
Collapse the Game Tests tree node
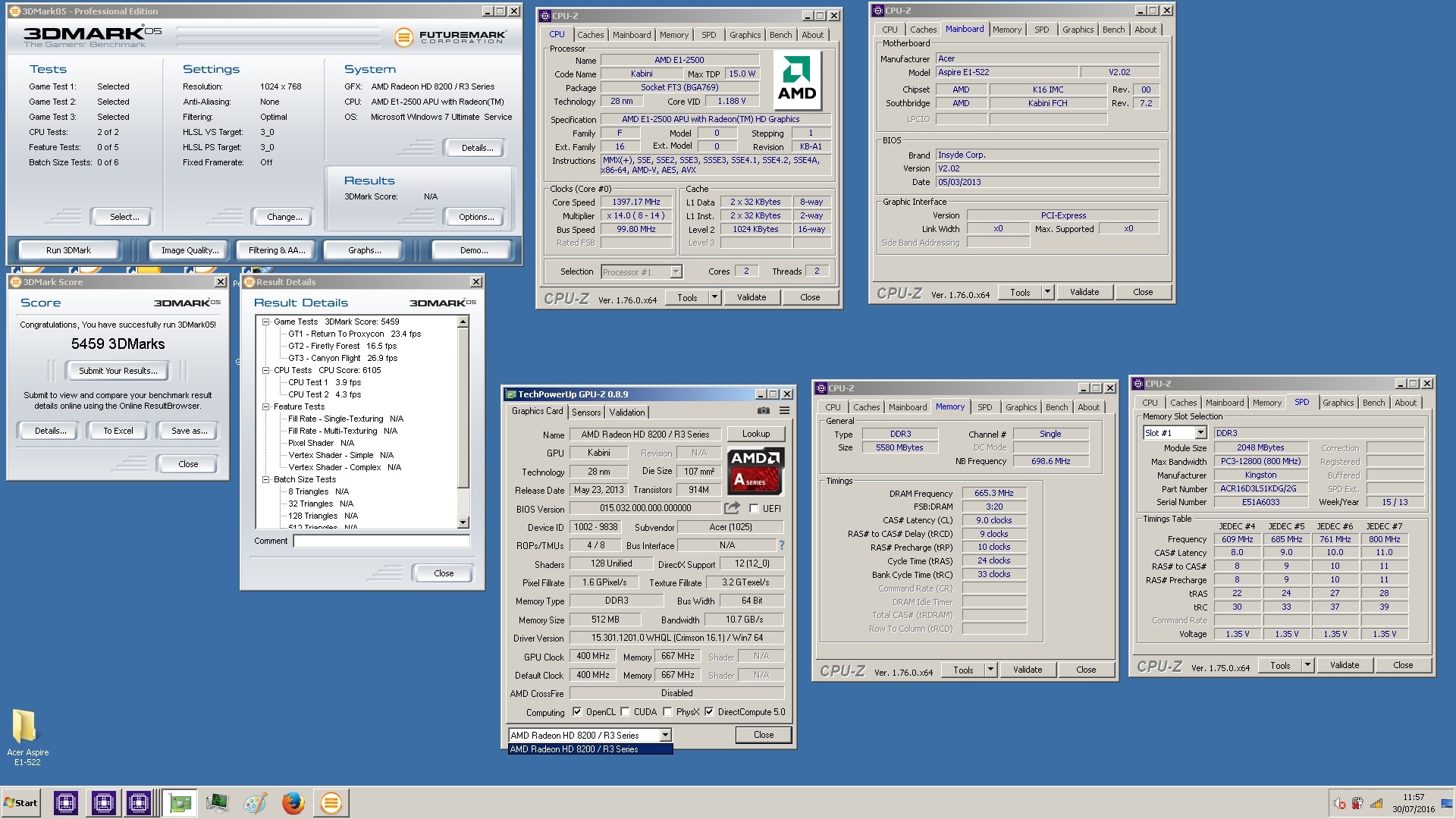266,322
